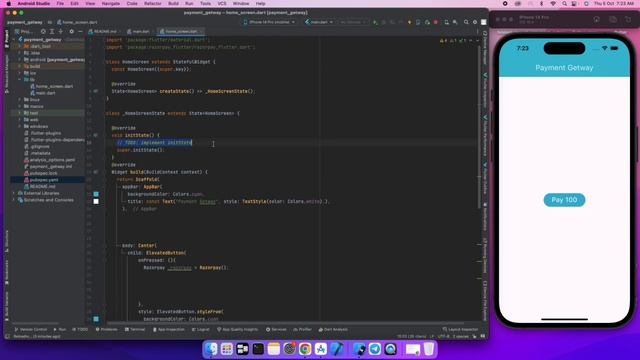Expand Scratches and Consoles in the project tree

(14, 200)
